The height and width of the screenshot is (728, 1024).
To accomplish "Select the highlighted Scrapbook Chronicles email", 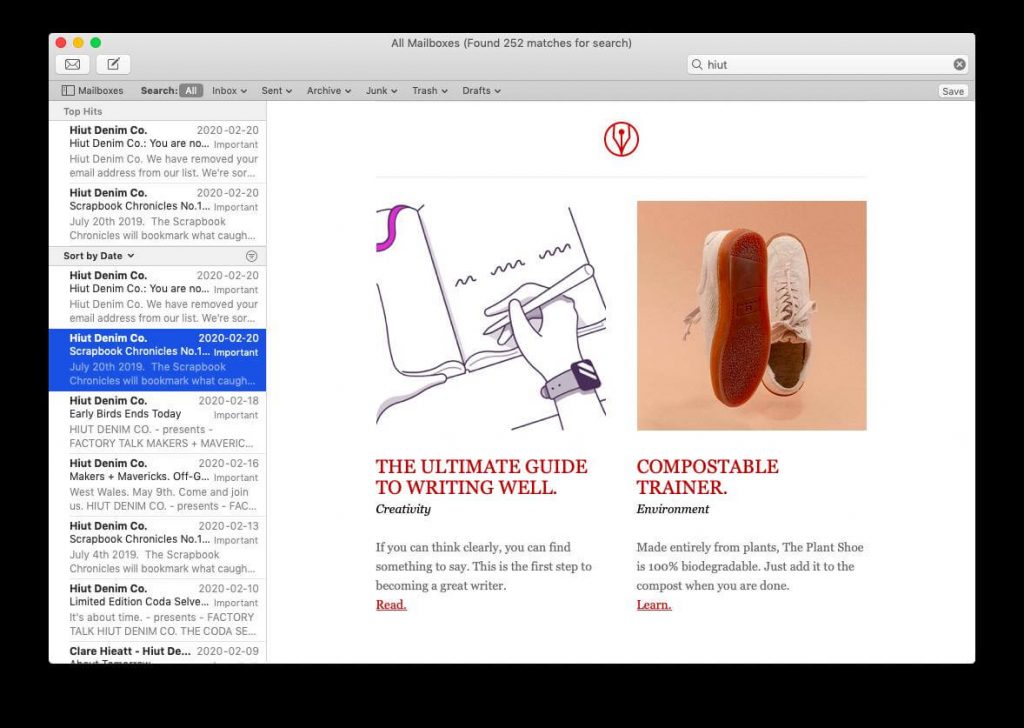I will click(157, 360).
